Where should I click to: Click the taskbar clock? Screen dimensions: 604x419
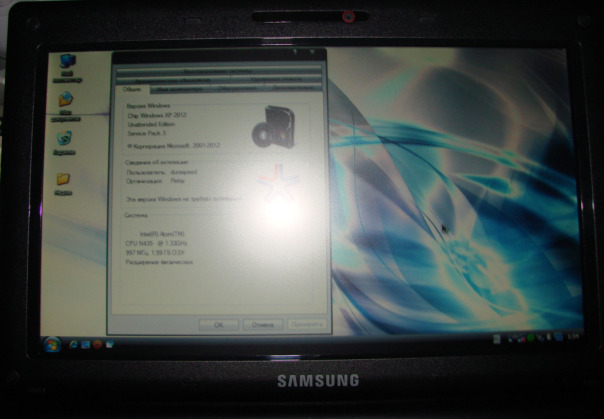pyautogui.click(x=574, y=337)
